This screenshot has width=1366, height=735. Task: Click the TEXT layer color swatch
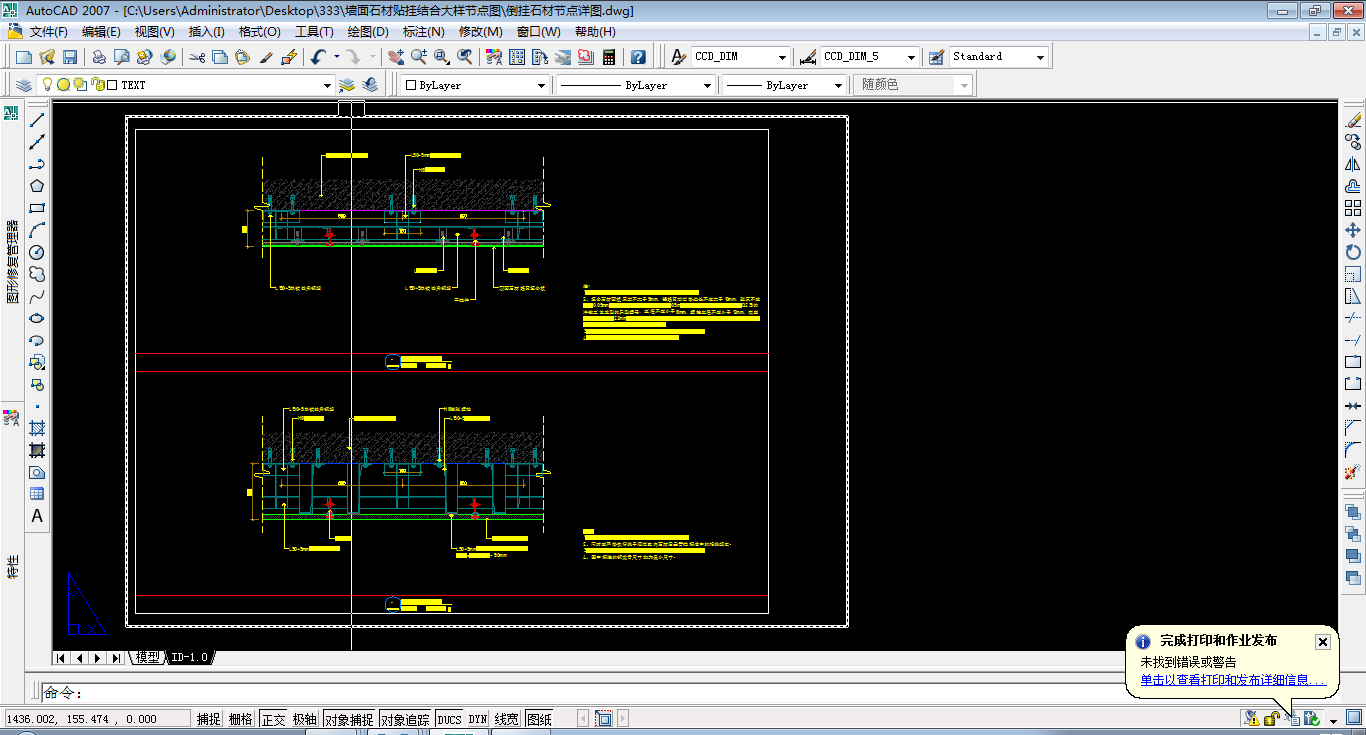click(x=112, y=86)
